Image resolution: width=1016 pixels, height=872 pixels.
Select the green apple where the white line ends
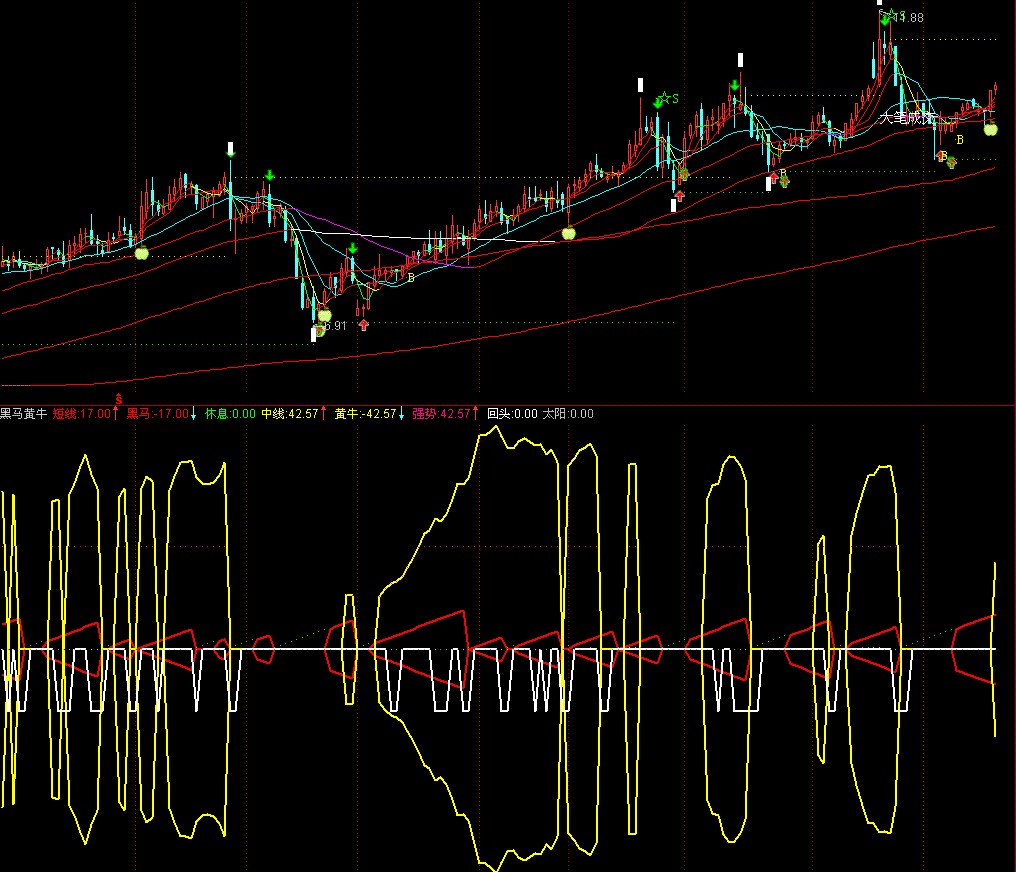coord(568,233)
